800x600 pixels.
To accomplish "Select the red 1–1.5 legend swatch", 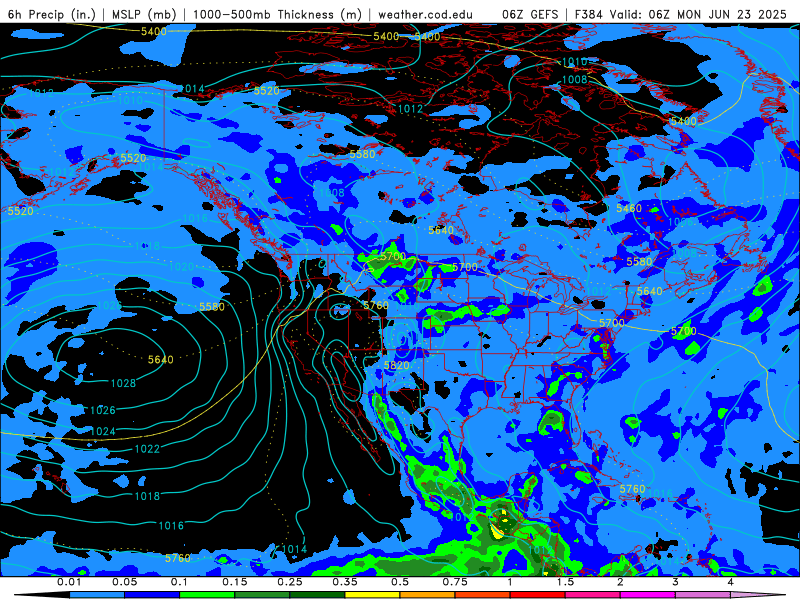I will (538, 595).
